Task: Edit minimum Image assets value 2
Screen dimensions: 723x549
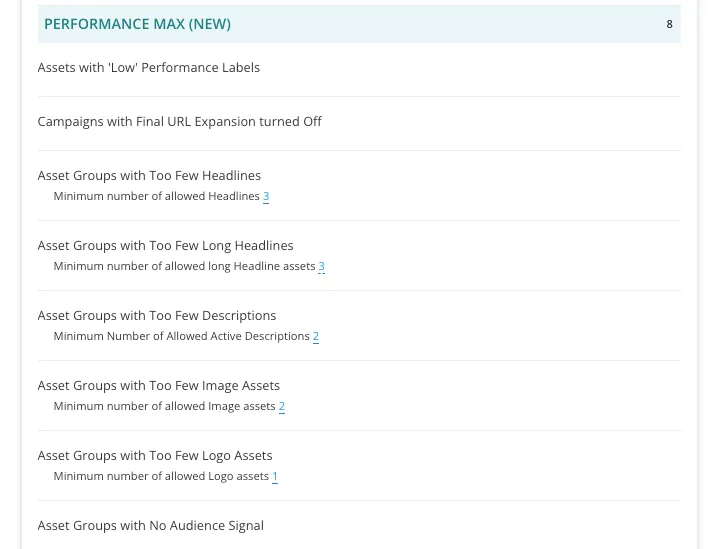Action: point(282,407)
